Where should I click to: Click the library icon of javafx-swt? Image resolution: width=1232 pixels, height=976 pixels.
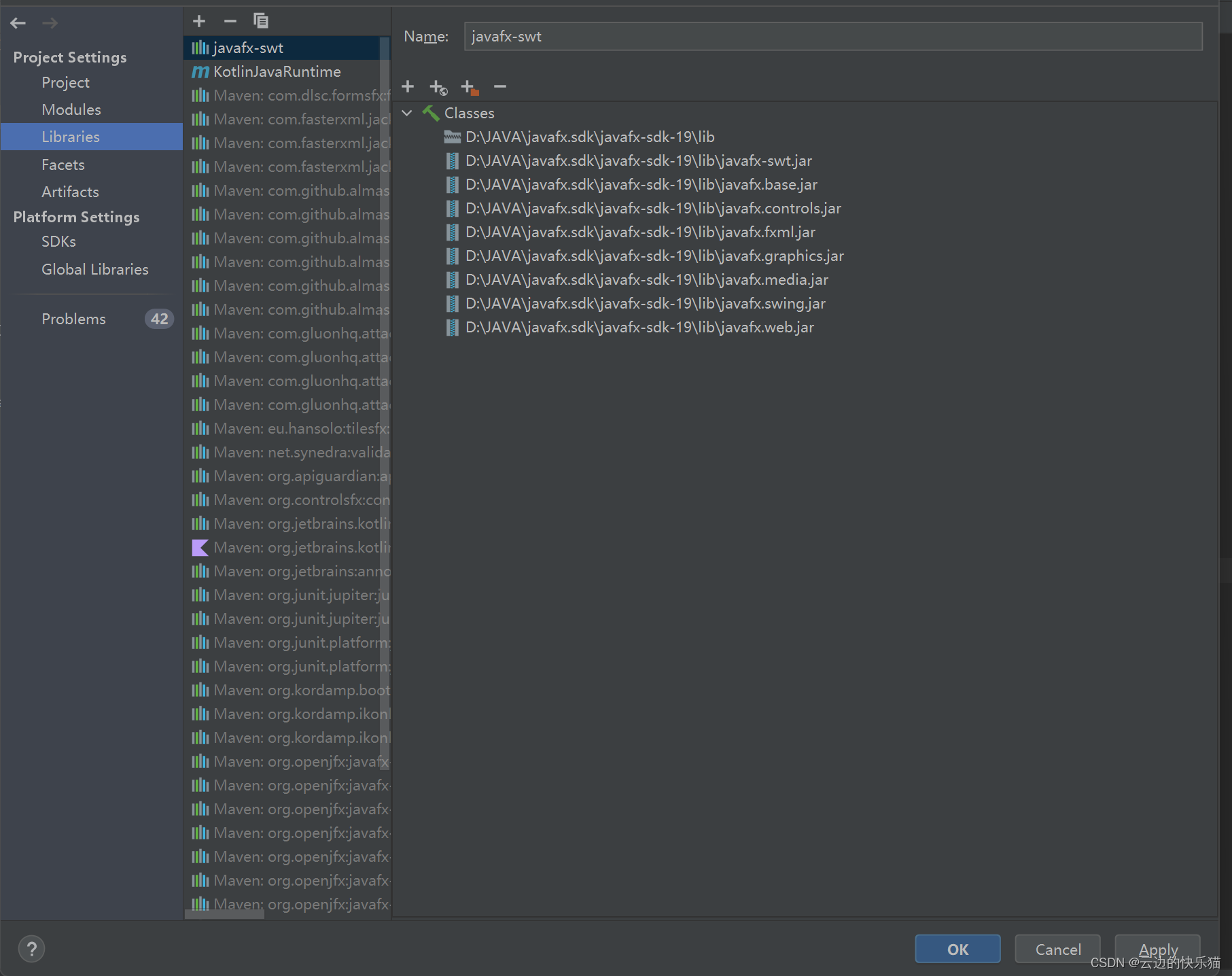click(x=200, y=48)
